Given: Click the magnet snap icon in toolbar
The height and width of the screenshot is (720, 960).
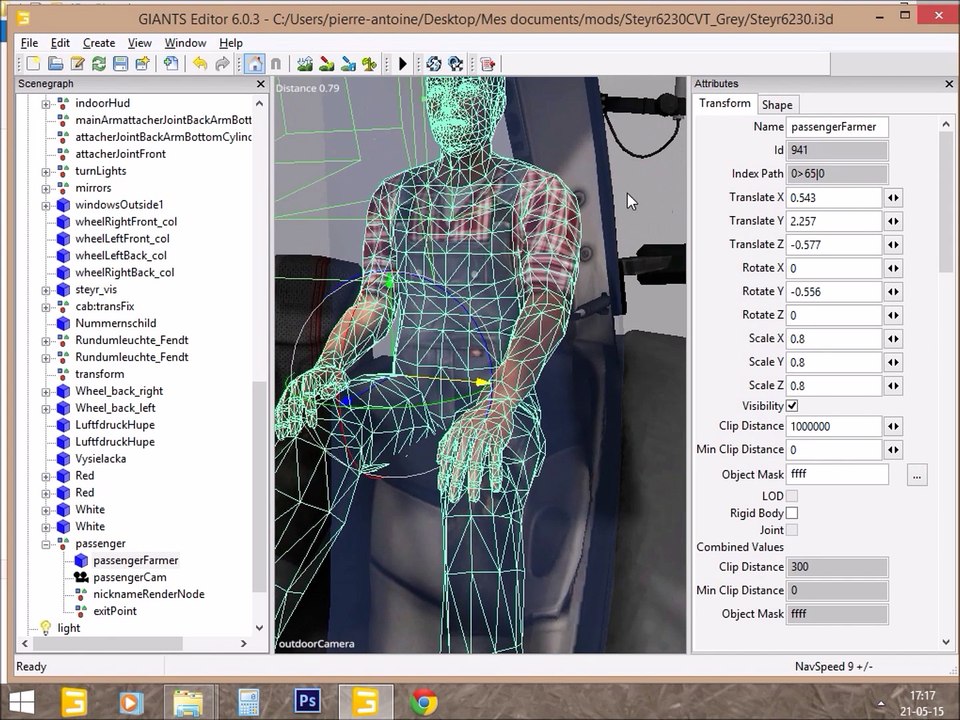Looking at the screenshot, I should [x=276, y=64].
